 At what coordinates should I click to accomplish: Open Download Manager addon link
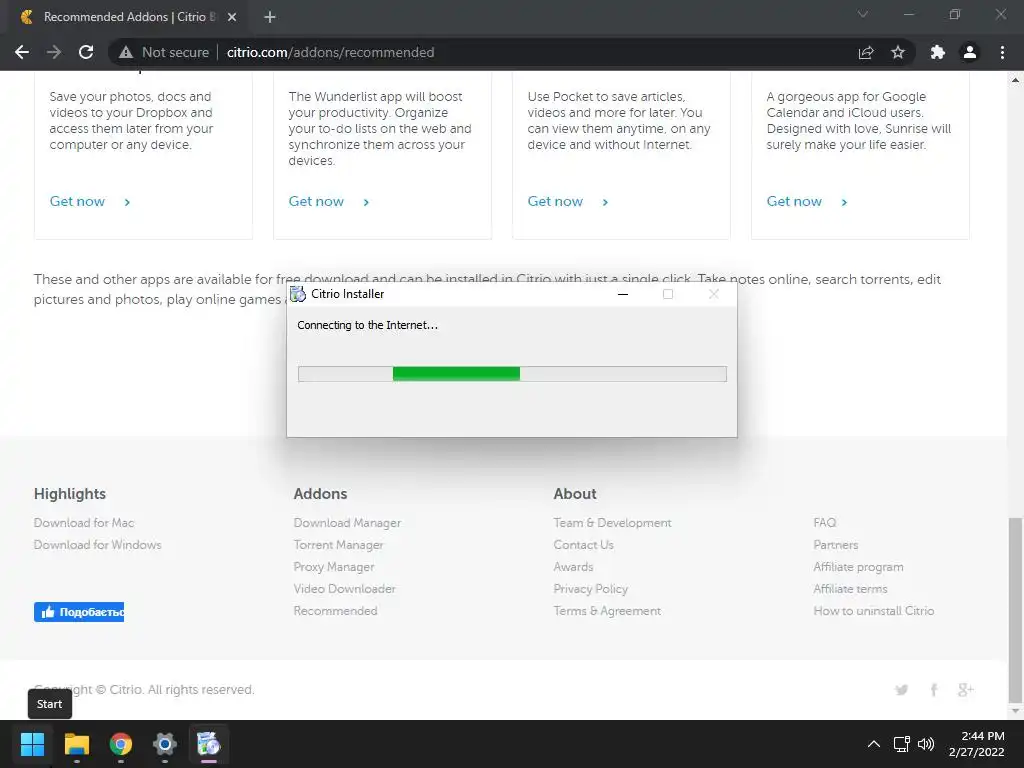[347, 522]
